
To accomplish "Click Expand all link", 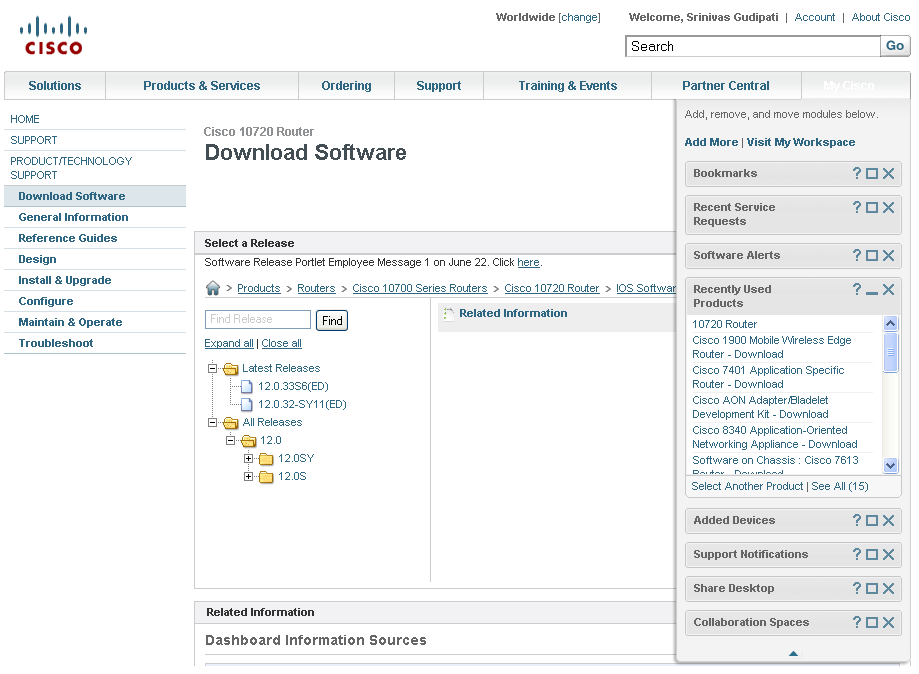I will tap(229, 343).
